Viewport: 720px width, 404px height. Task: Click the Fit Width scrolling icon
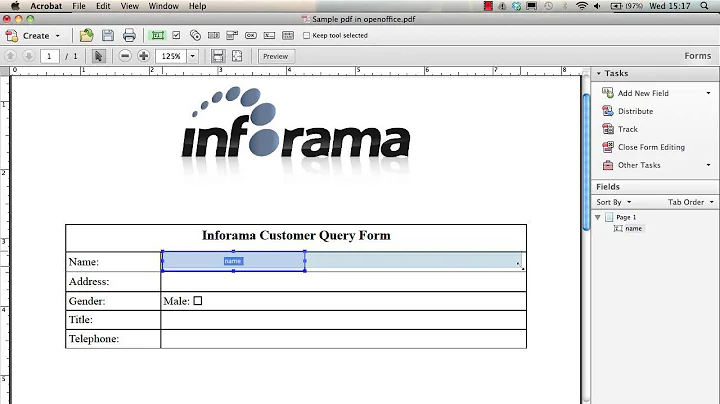pyautogui.click(x=218, y=56)
